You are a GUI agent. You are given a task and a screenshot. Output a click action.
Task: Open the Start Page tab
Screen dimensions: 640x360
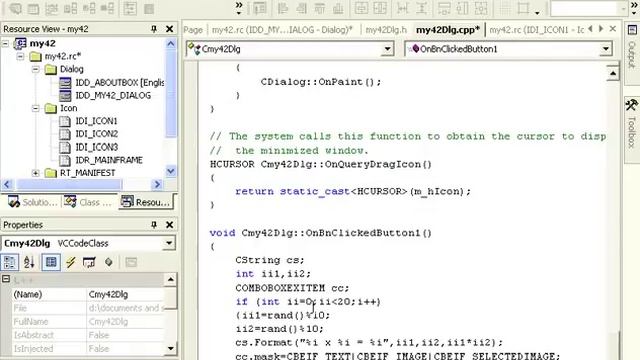(193, 30)
